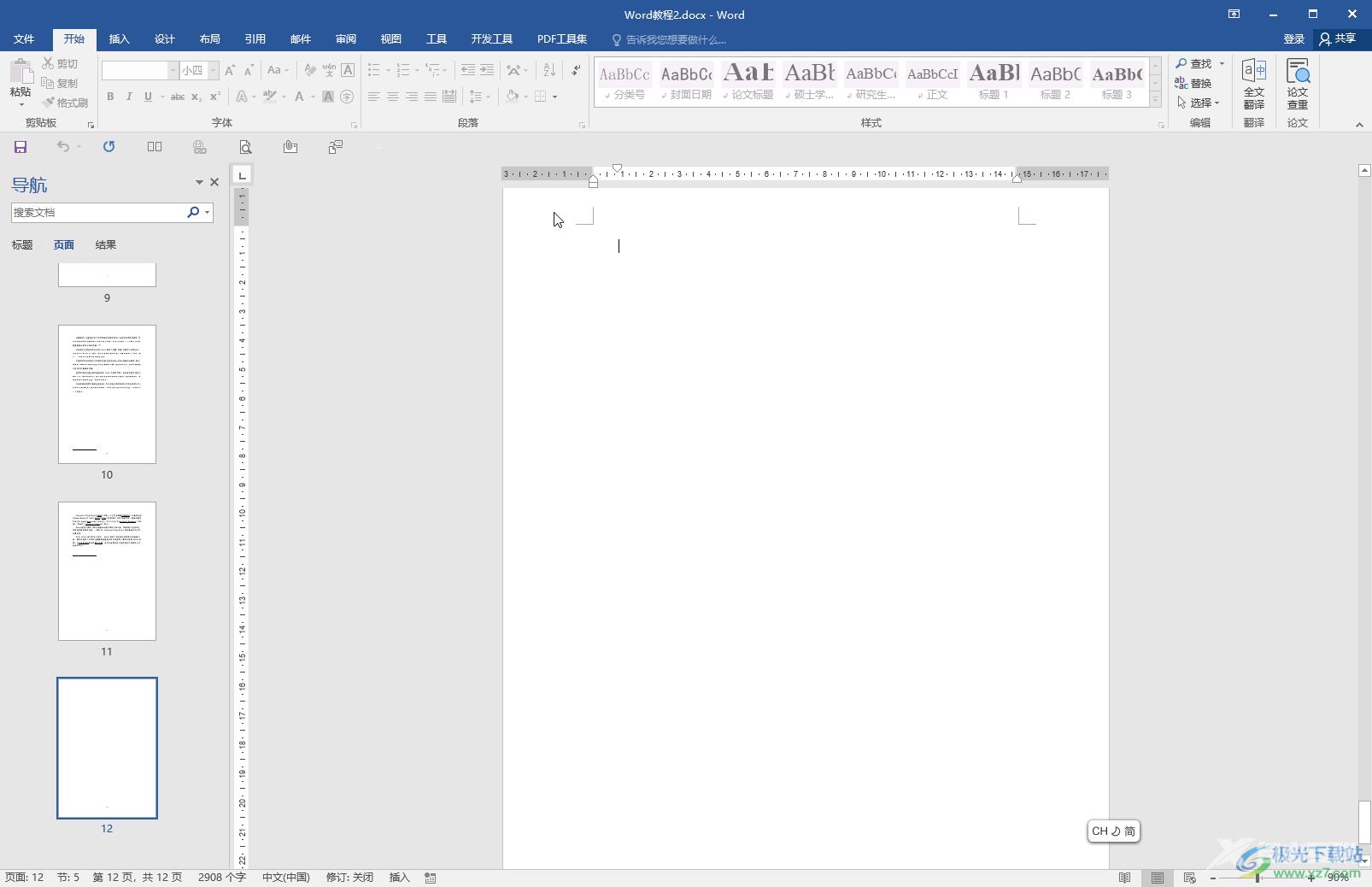Image resolution: width=1372 pixels, height=887 pixels.
Task: Open the 文件 menu
Action: click(24, 39)
